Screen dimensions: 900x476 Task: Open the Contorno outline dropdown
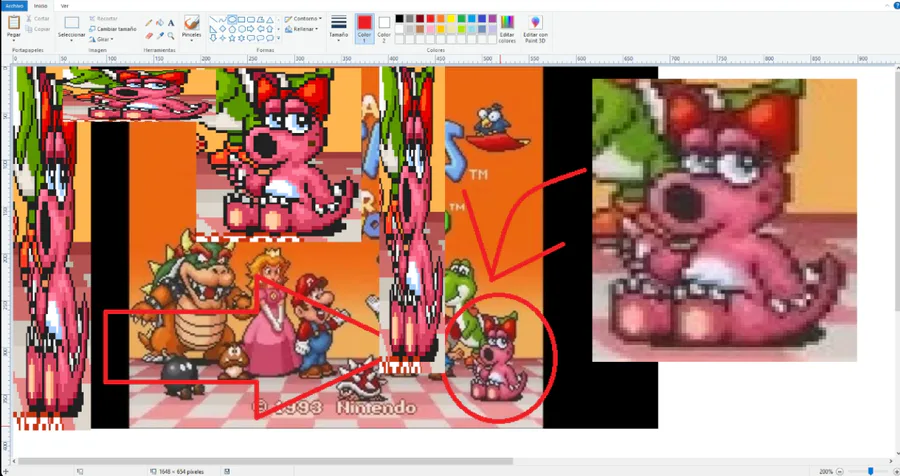tap(304, 18)
